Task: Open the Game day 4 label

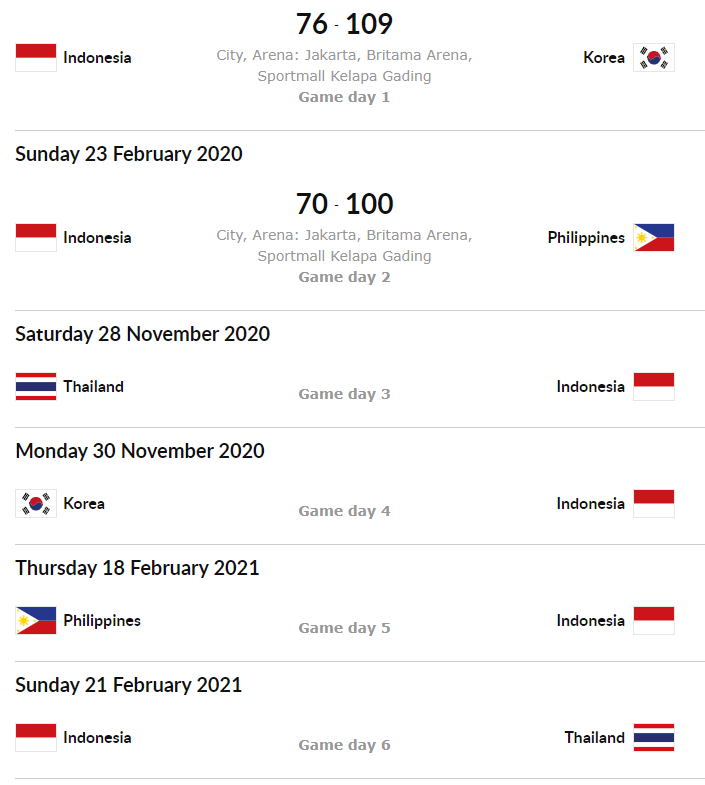Action: pyautogui.click(x=344, y=511)
